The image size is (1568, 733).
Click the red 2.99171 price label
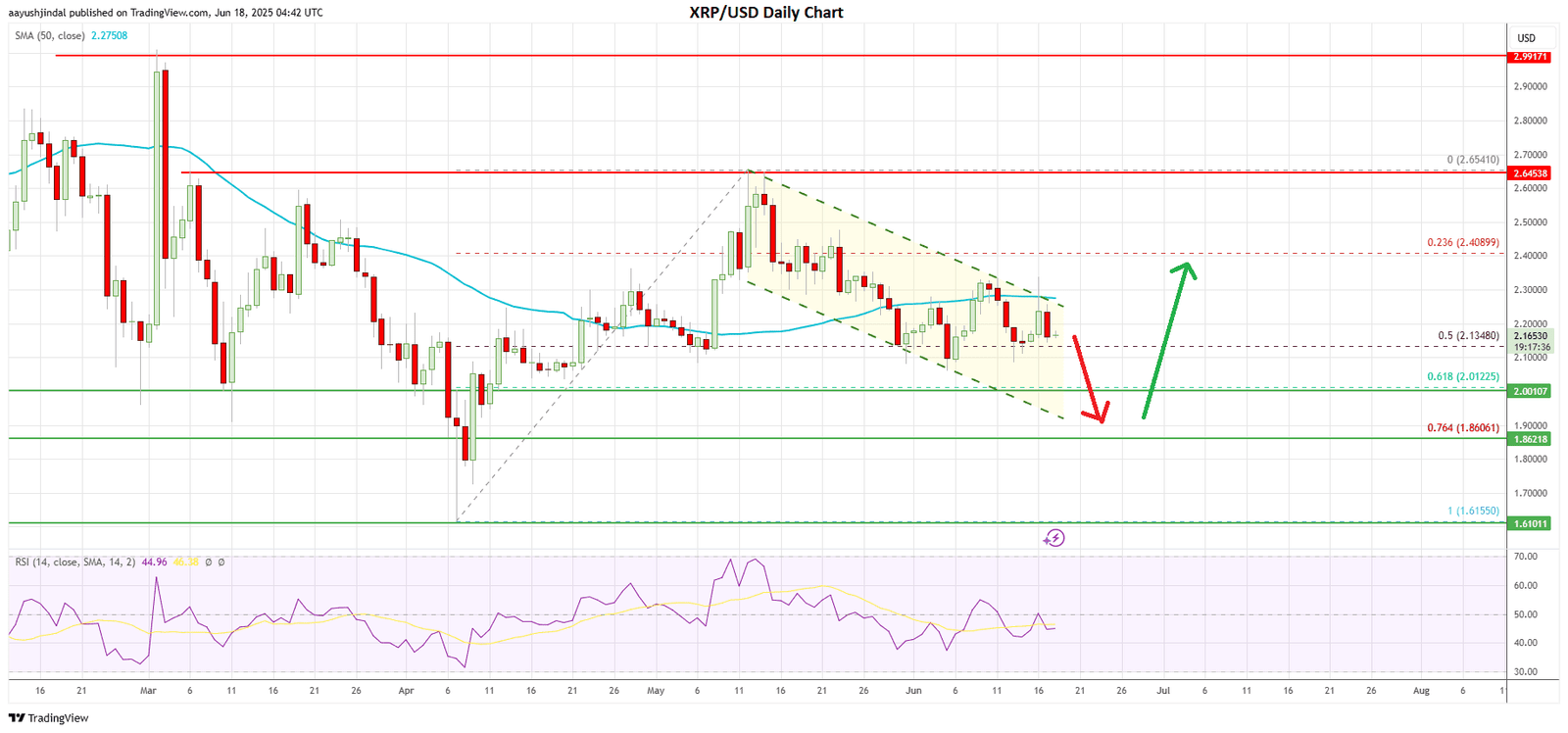pyautogui.click(x=1530, y=57)
